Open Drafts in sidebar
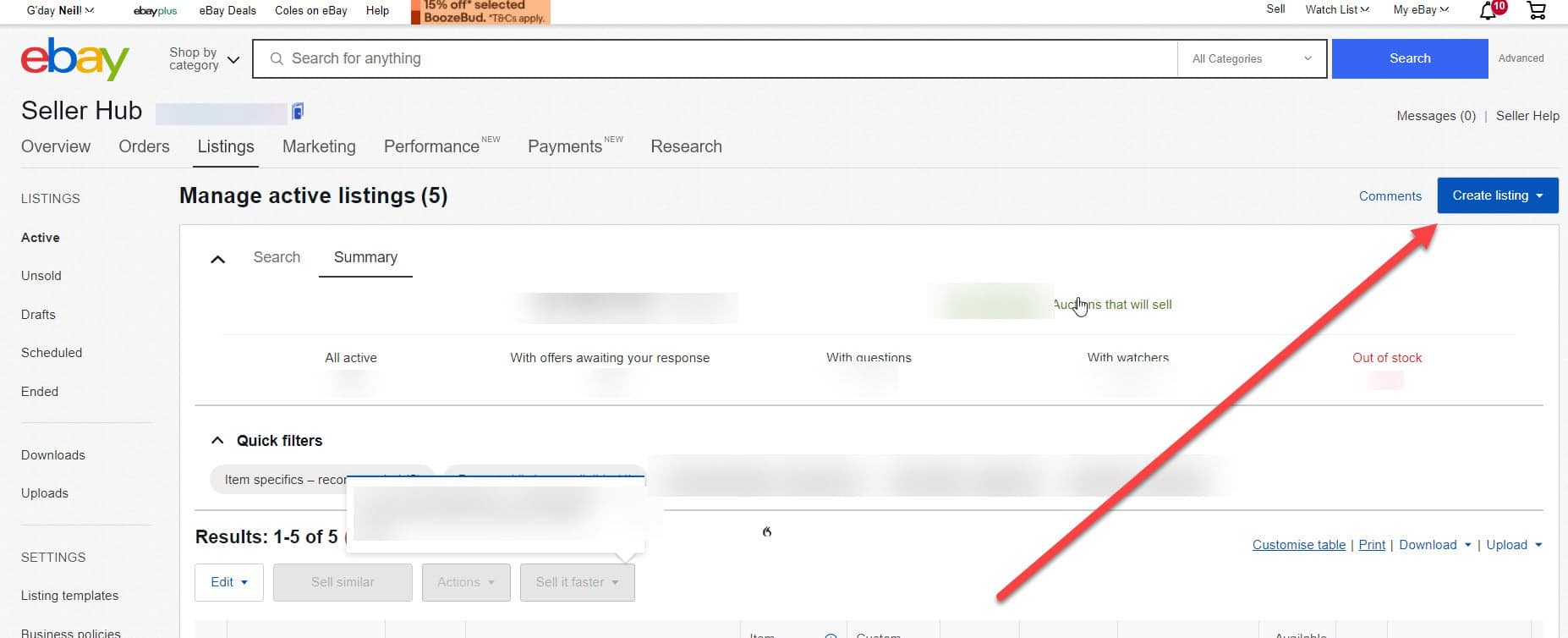 (x=38, y=315)
